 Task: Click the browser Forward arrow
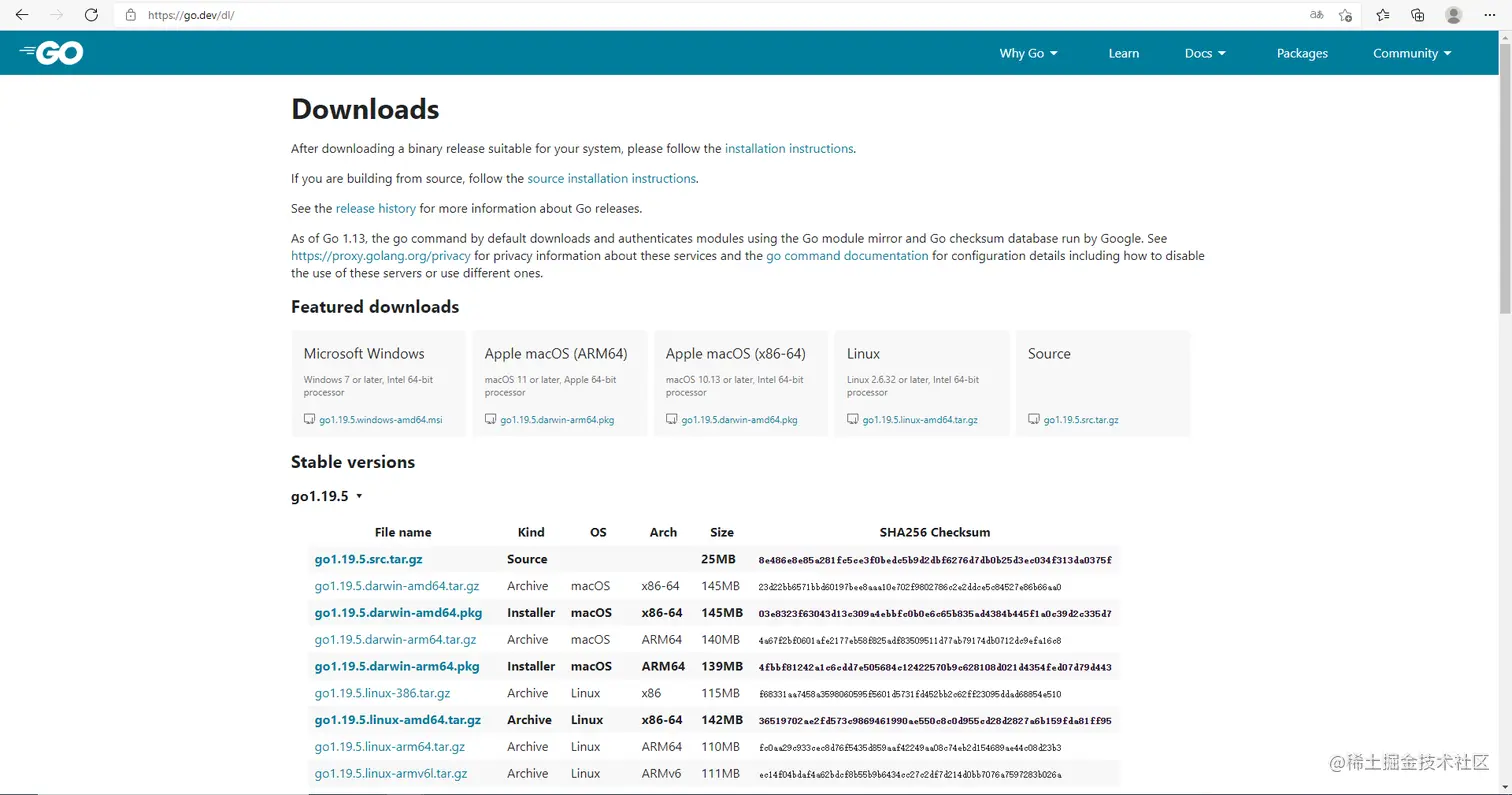click(x=56, y=15)
